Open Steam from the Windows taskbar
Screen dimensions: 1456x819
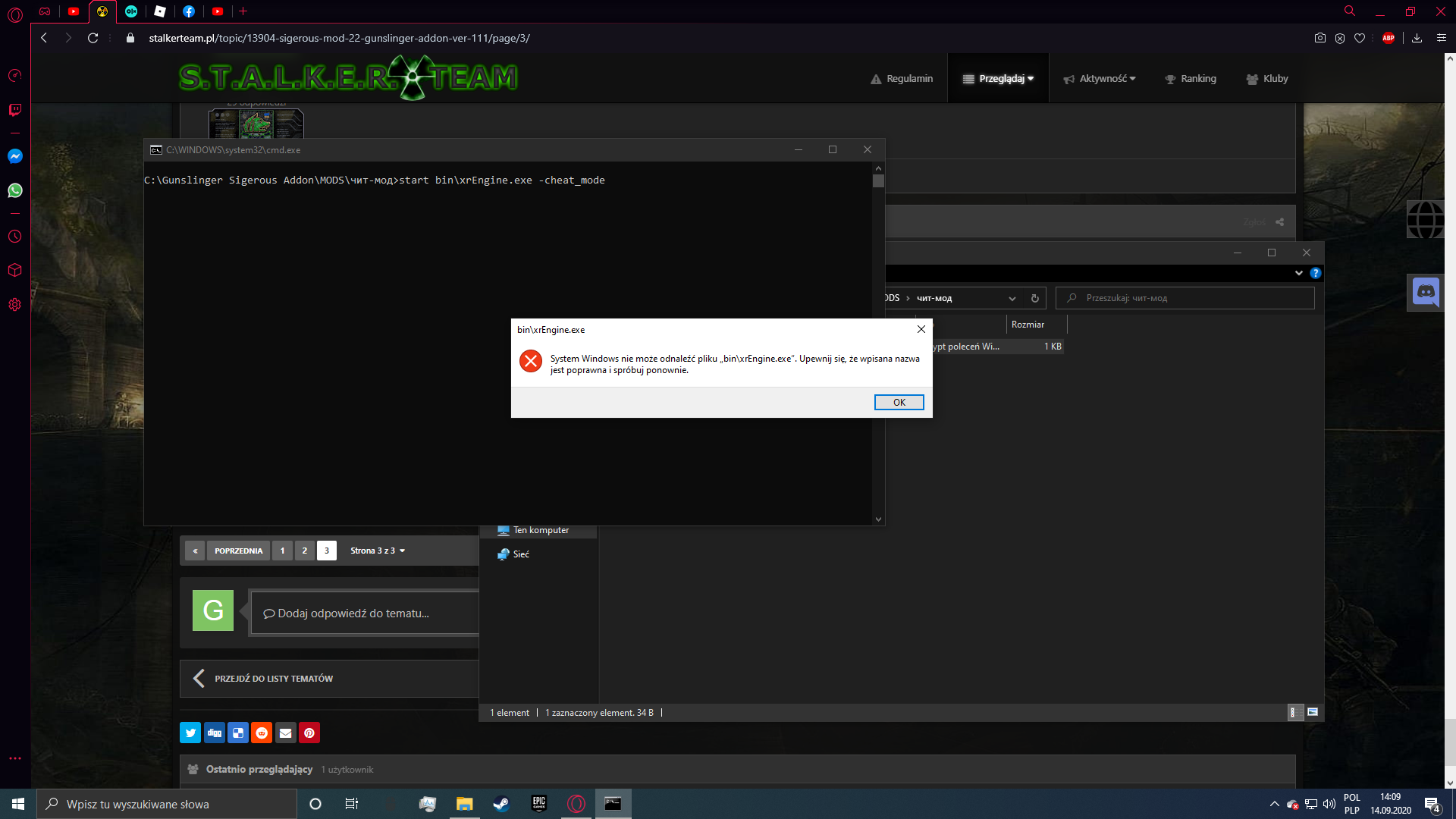(501, 804)
